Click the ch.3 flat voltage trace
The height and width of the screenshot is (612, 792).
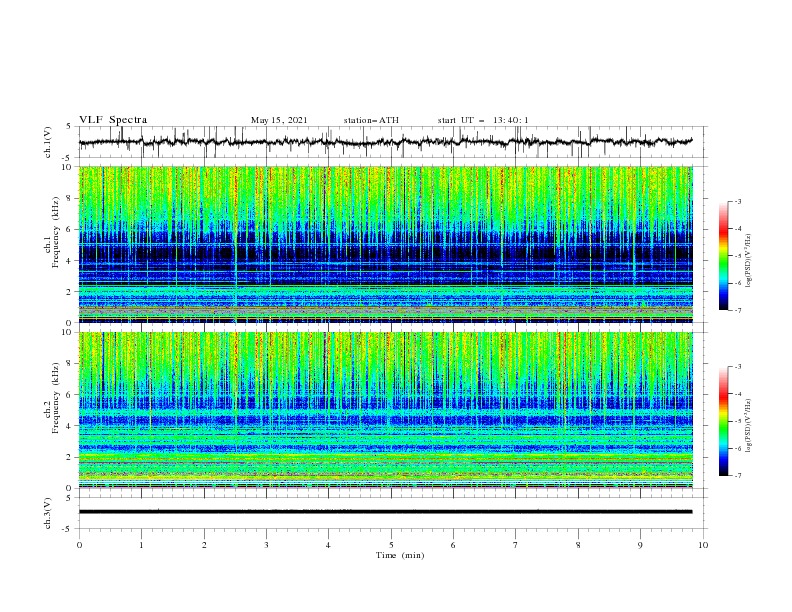click(x=385, y=512)
